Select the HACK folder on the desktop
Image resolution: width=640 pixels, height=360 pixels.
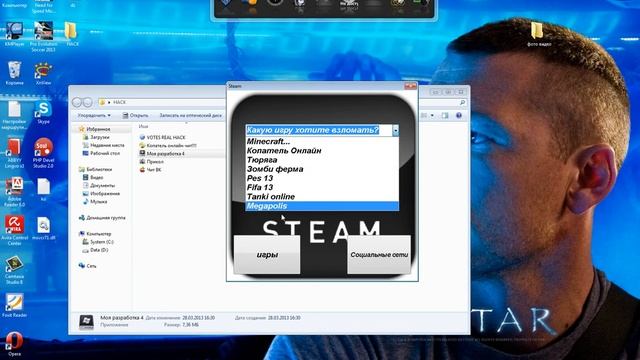click(72, 33)
